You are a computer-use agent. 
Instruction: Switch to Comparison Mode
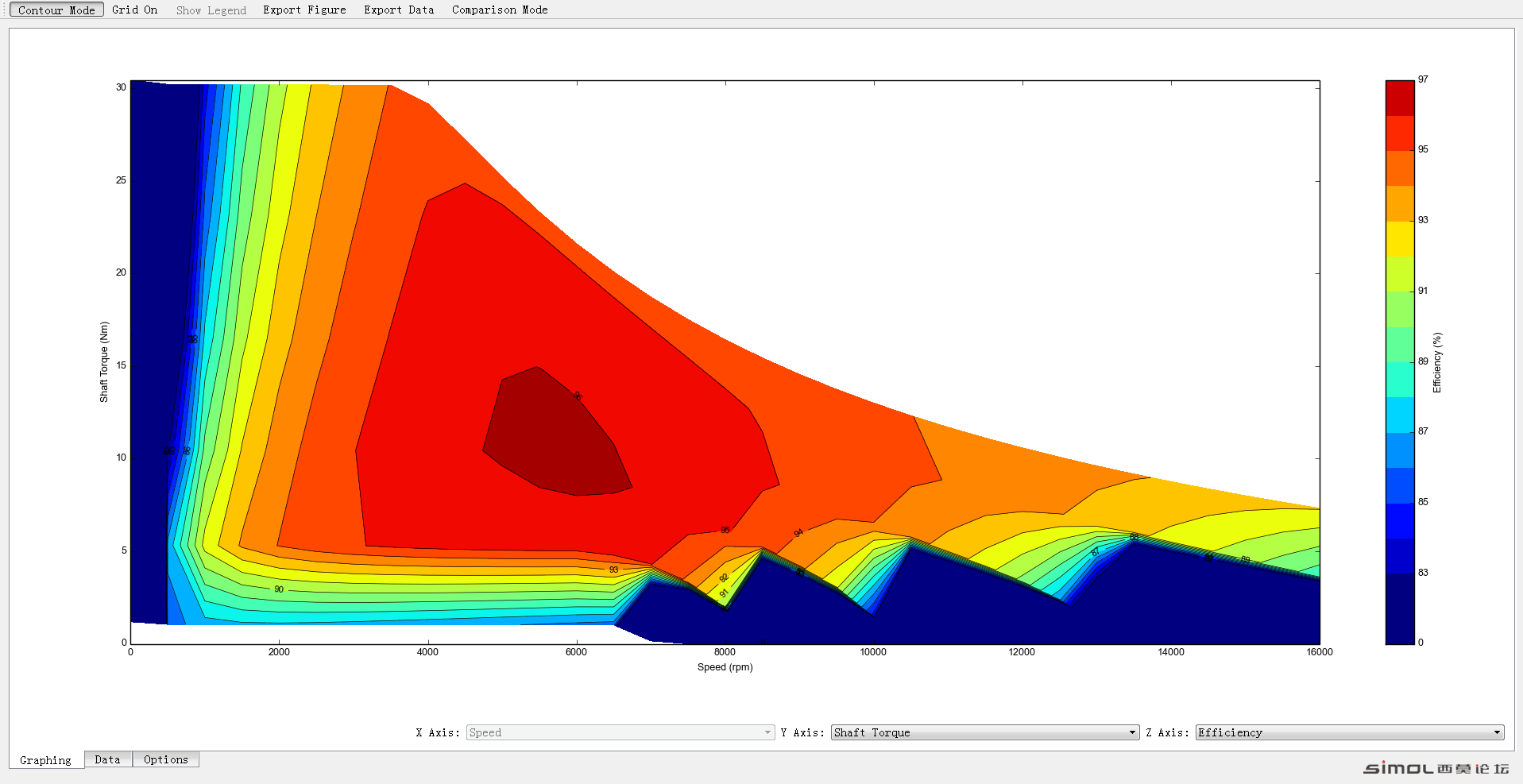click(x=500, y=10)
